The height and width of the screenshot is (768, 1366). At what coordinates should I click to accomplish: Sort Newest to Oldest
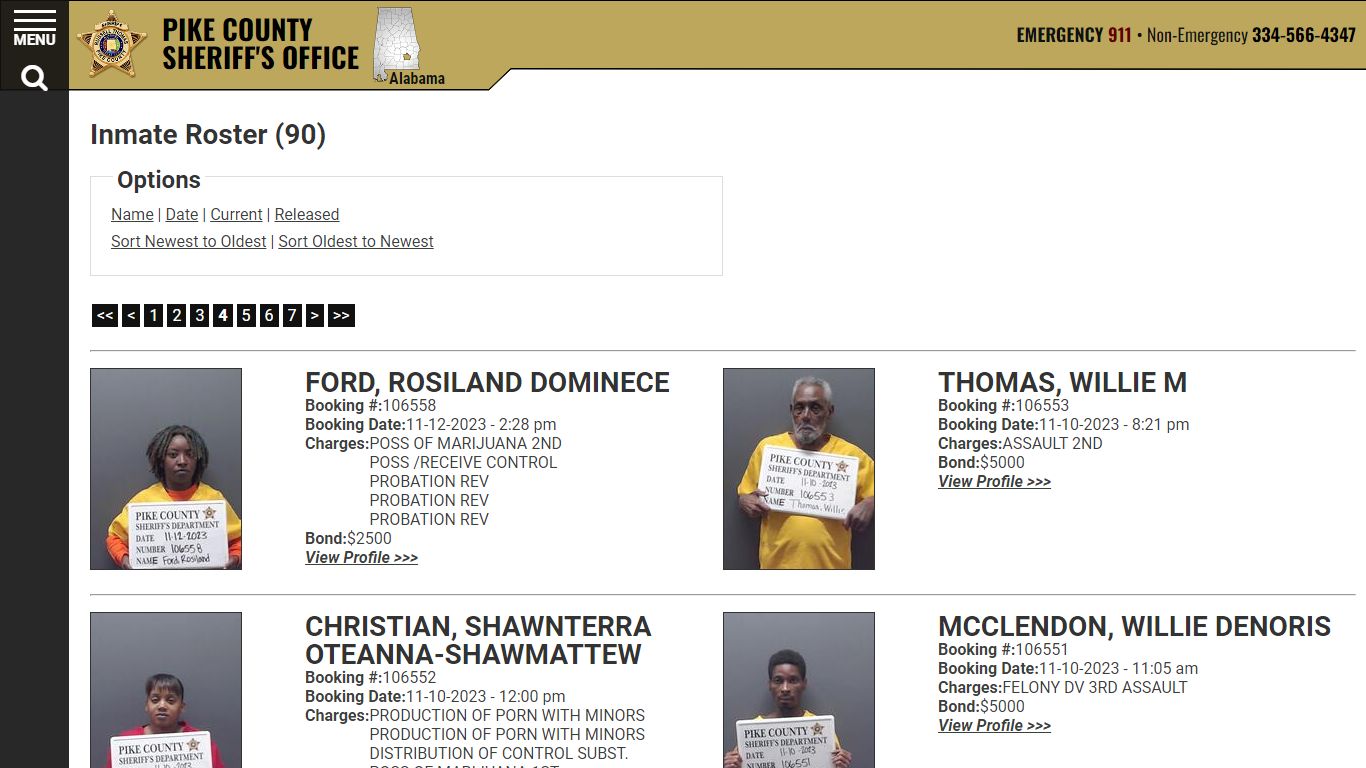[x=189, y=241]
